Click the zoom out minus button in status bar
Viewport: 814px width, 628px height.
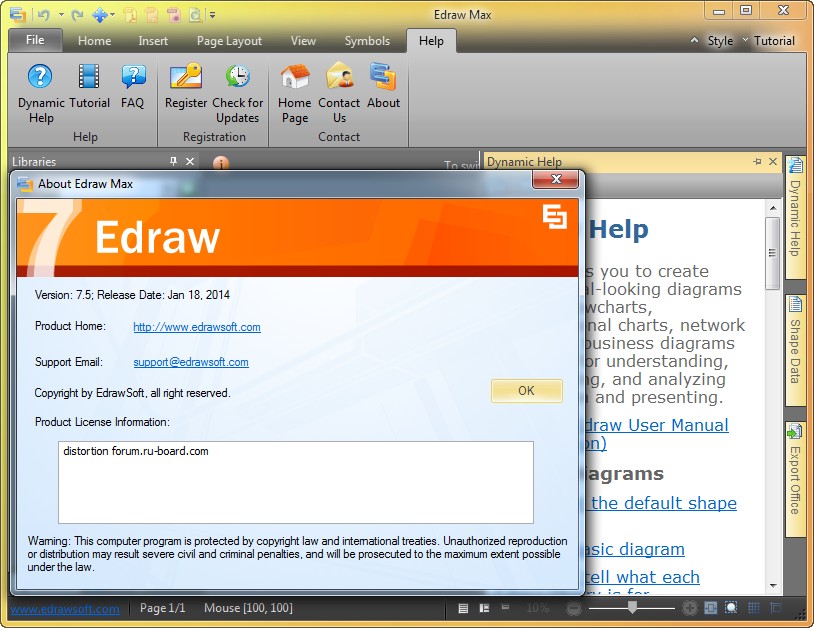tap(574, 608)
